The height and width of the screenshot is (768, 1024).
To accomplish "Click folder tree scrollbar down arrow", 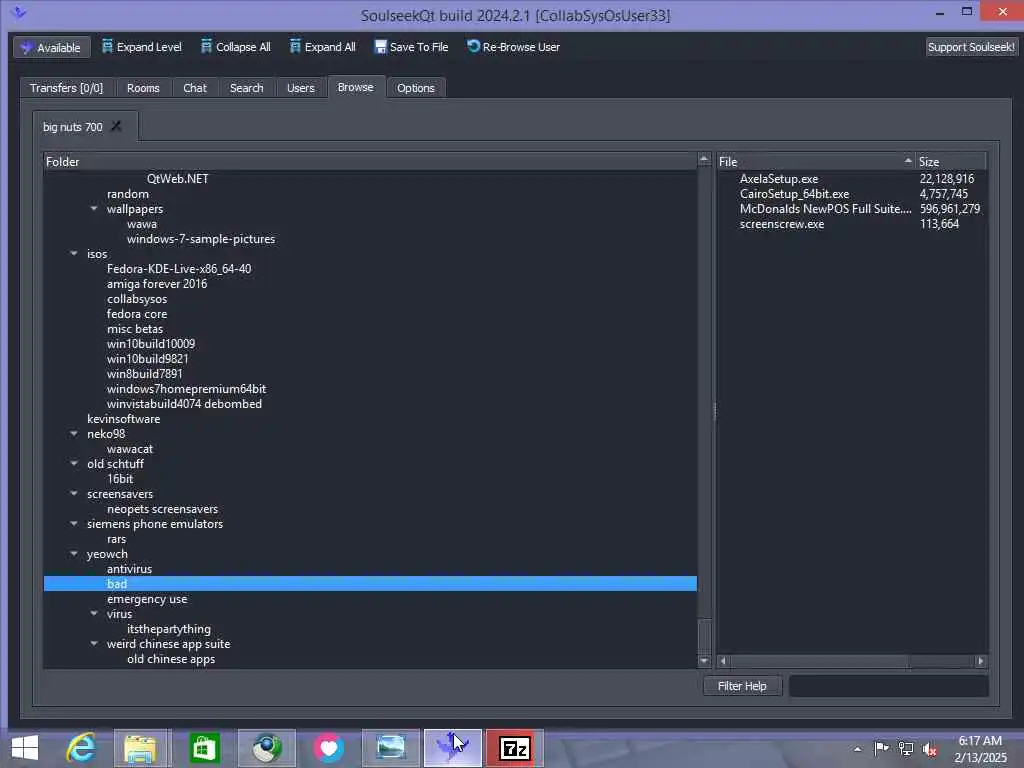I will point(704,661).
